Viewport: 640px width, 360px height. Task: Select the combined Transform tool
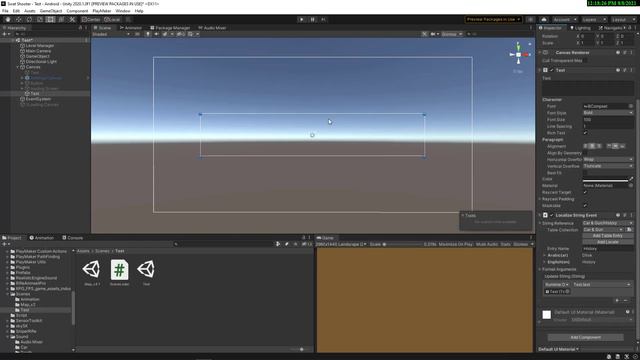coord(61,19)
